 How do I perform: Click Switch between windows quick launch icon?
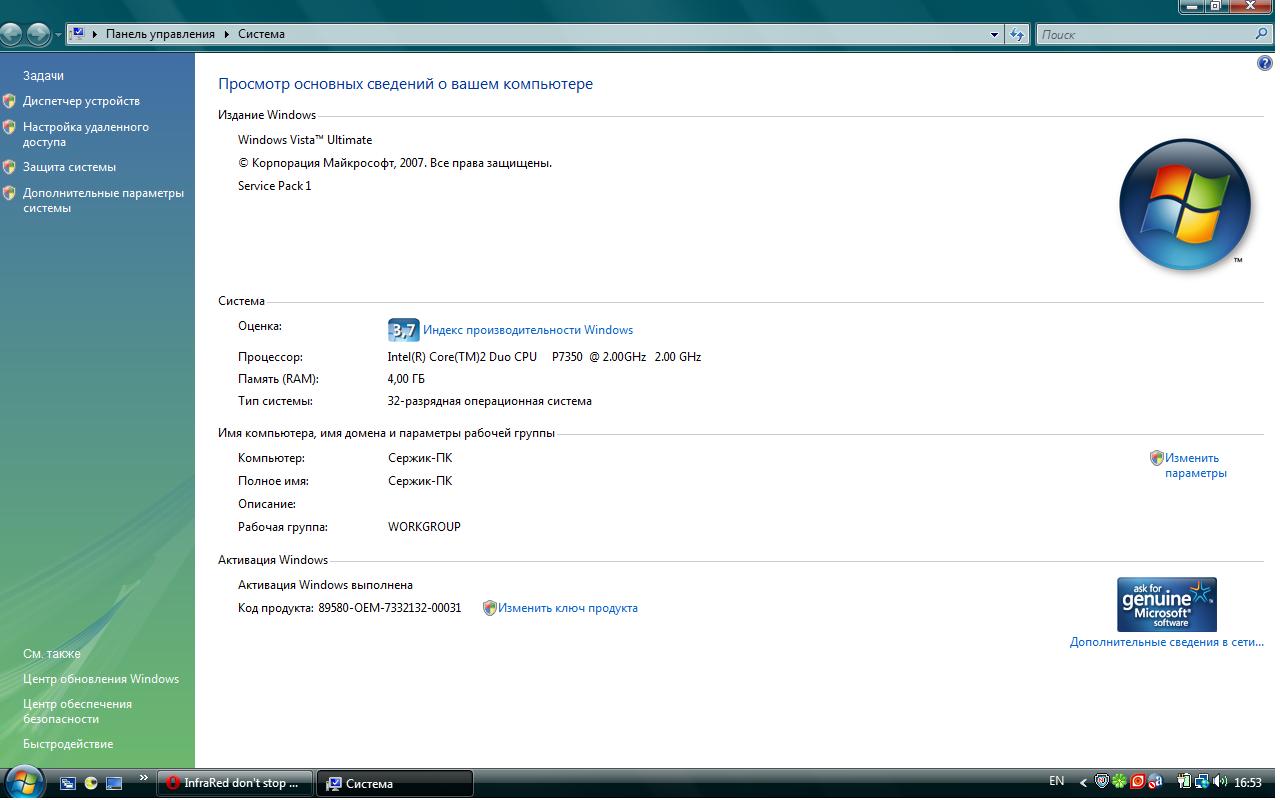(68, 784)
